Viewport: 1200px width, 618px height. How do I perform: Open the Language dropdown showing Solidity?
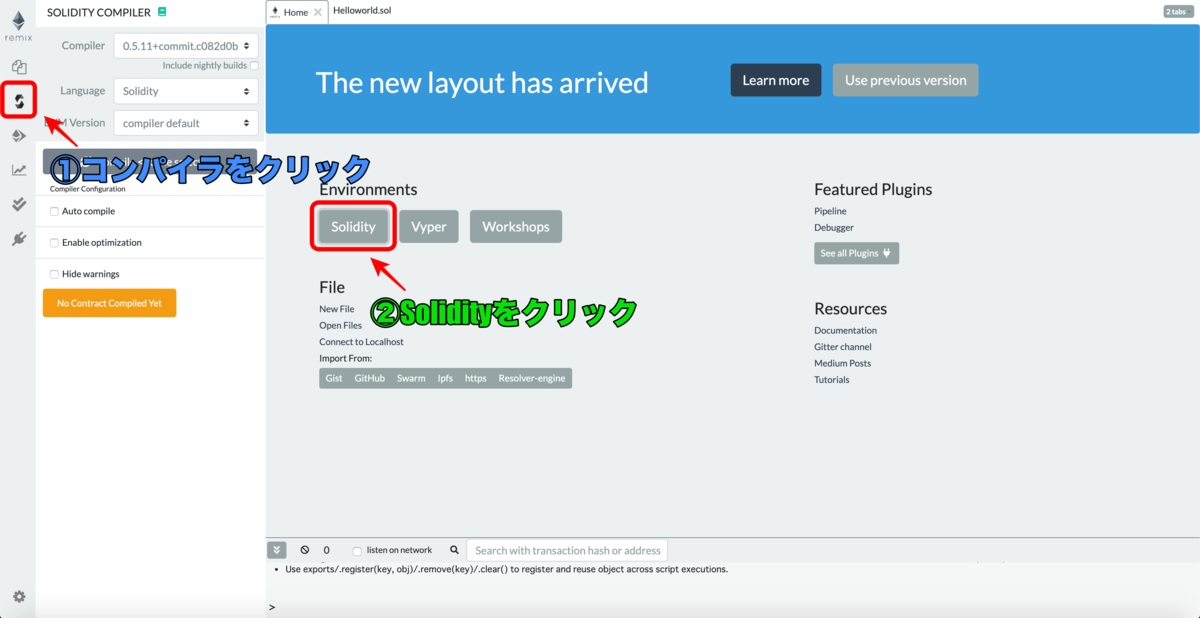click(x=186, y=91)
